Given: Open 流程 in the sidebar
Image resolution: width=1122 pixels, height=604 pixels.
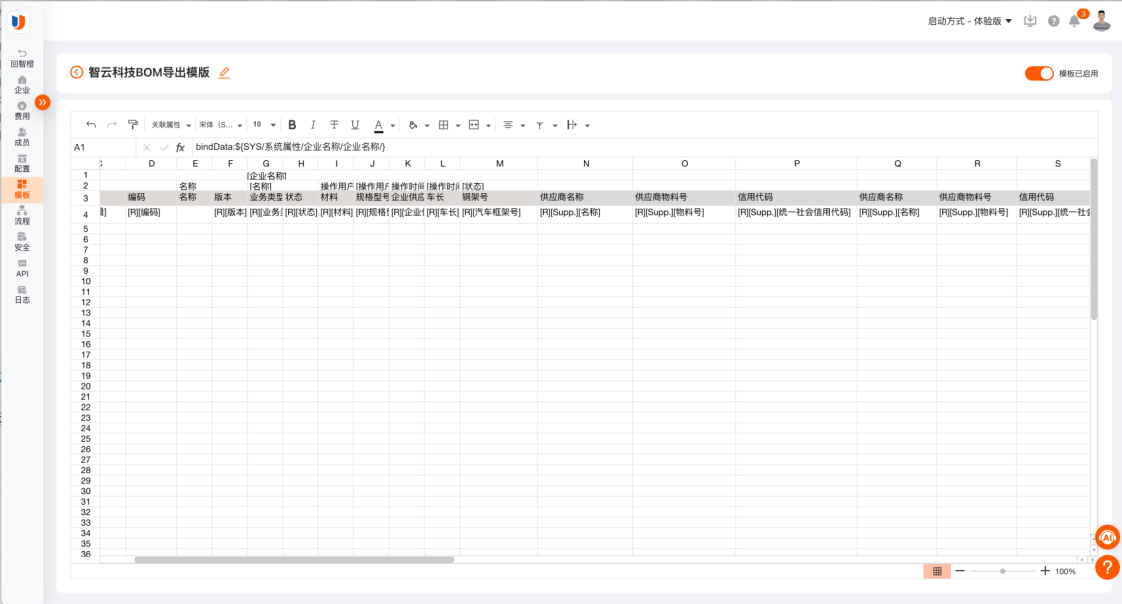Looking at the screenshot, I should pos(22,215).
